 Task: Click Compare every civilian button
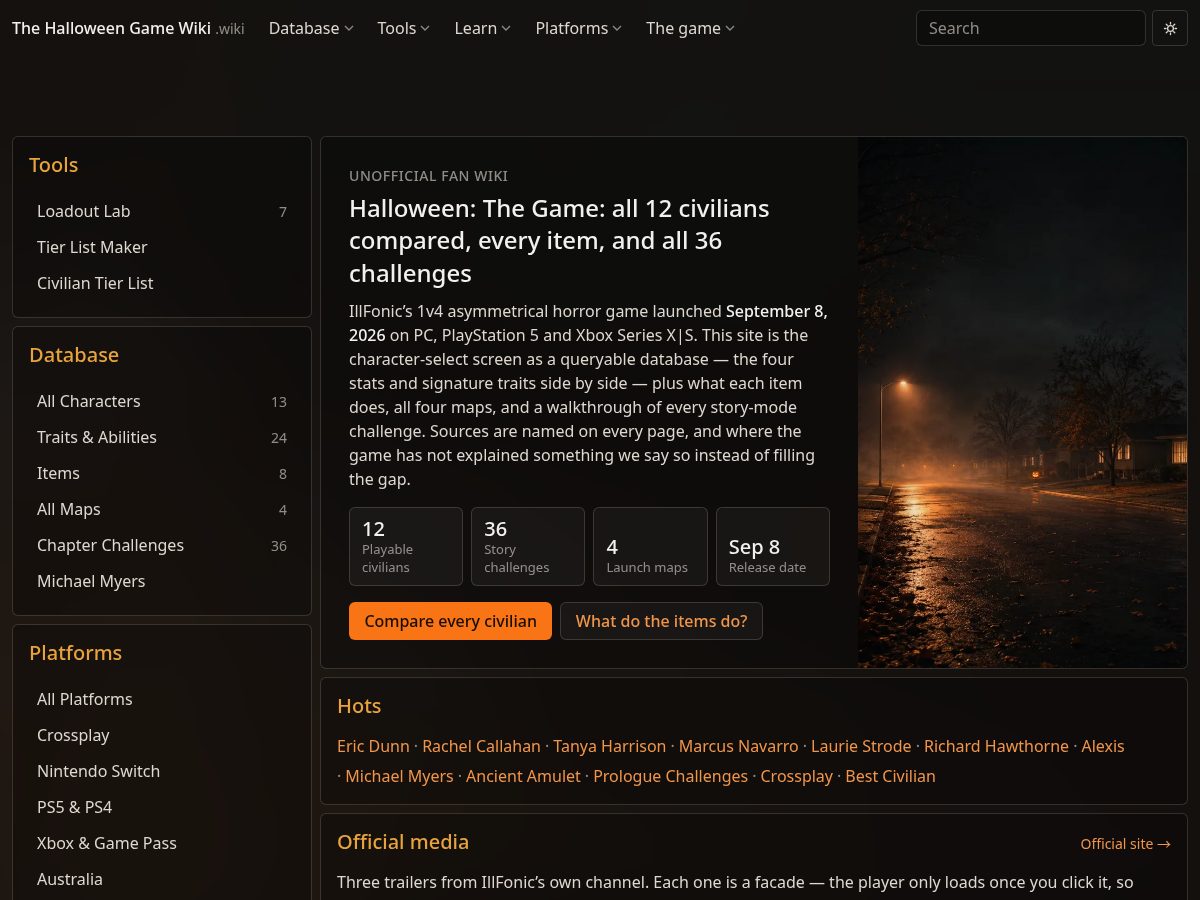pyautogui.click(x=450, y=621)
